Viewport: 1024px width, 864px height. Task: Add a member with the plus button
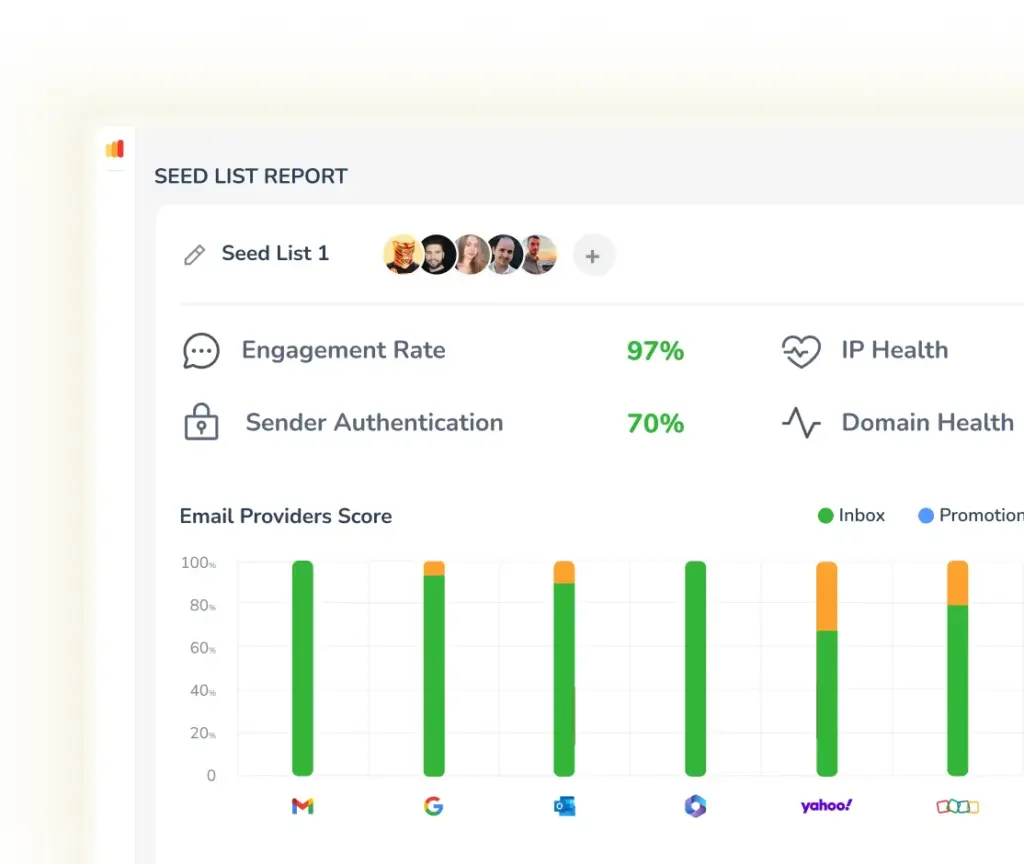tap(593, 256)
